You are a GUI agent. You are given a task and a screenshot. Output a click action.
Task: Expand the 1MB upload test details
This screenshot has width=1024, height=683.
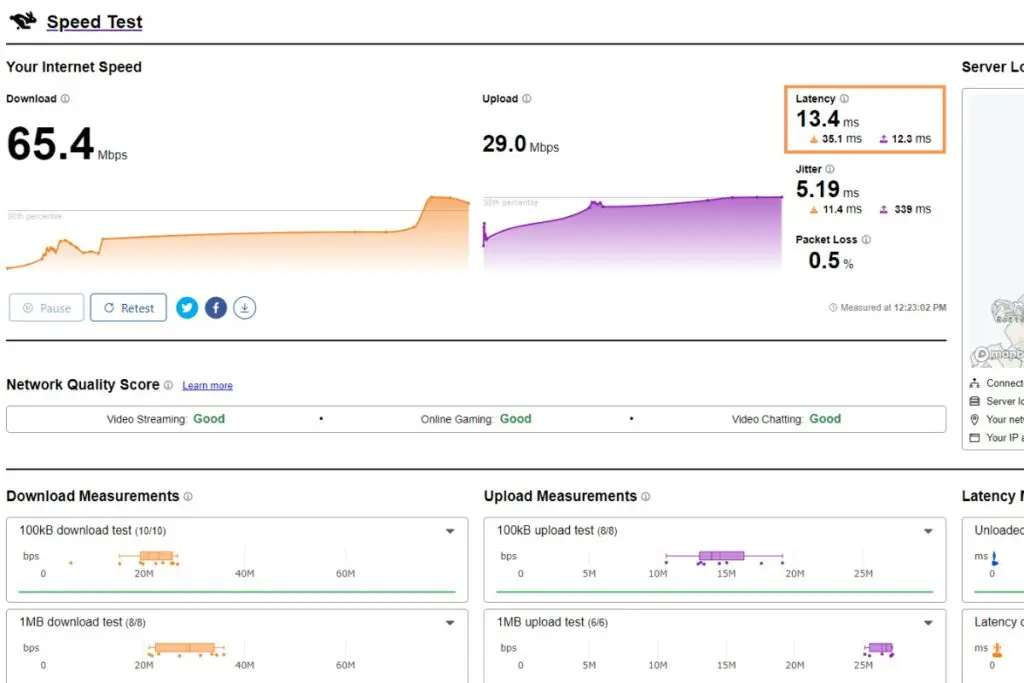pos(926,622)
